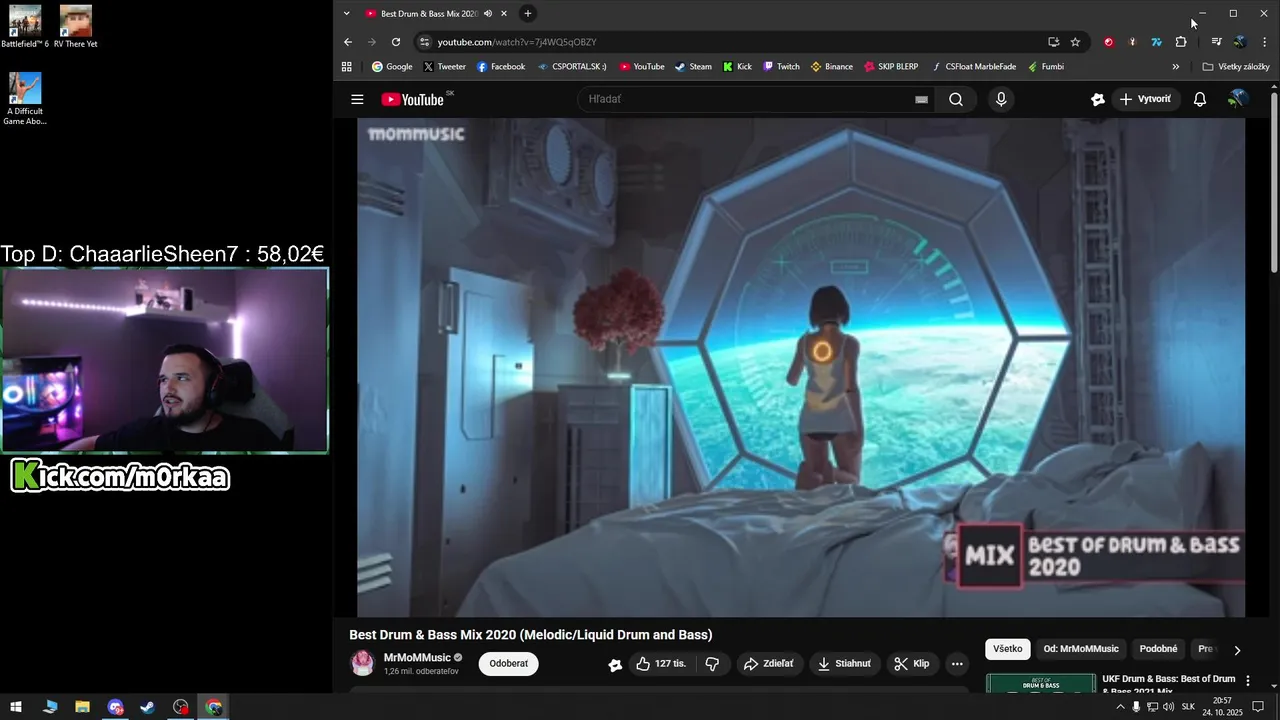This screenshot has width=1280, height=720.
Task: Like the video with 127 tis. likes
Action: (x=661, y=664)
